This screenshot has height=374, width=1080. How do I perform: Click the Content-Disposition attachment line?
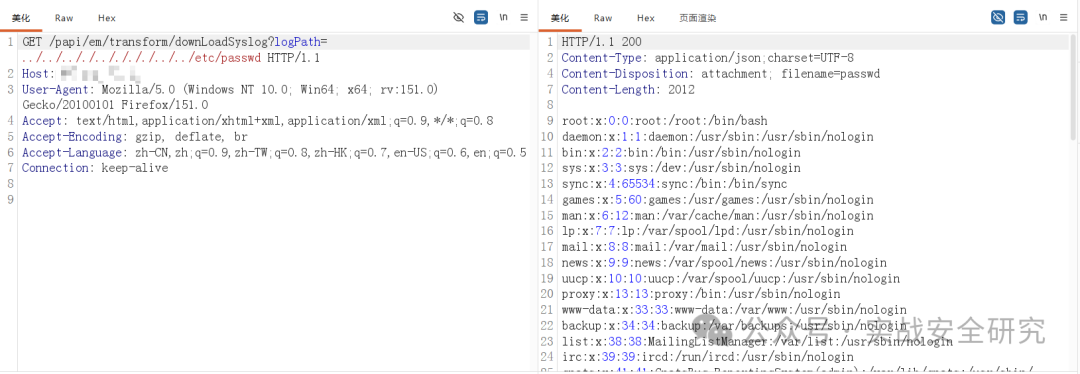720,74
